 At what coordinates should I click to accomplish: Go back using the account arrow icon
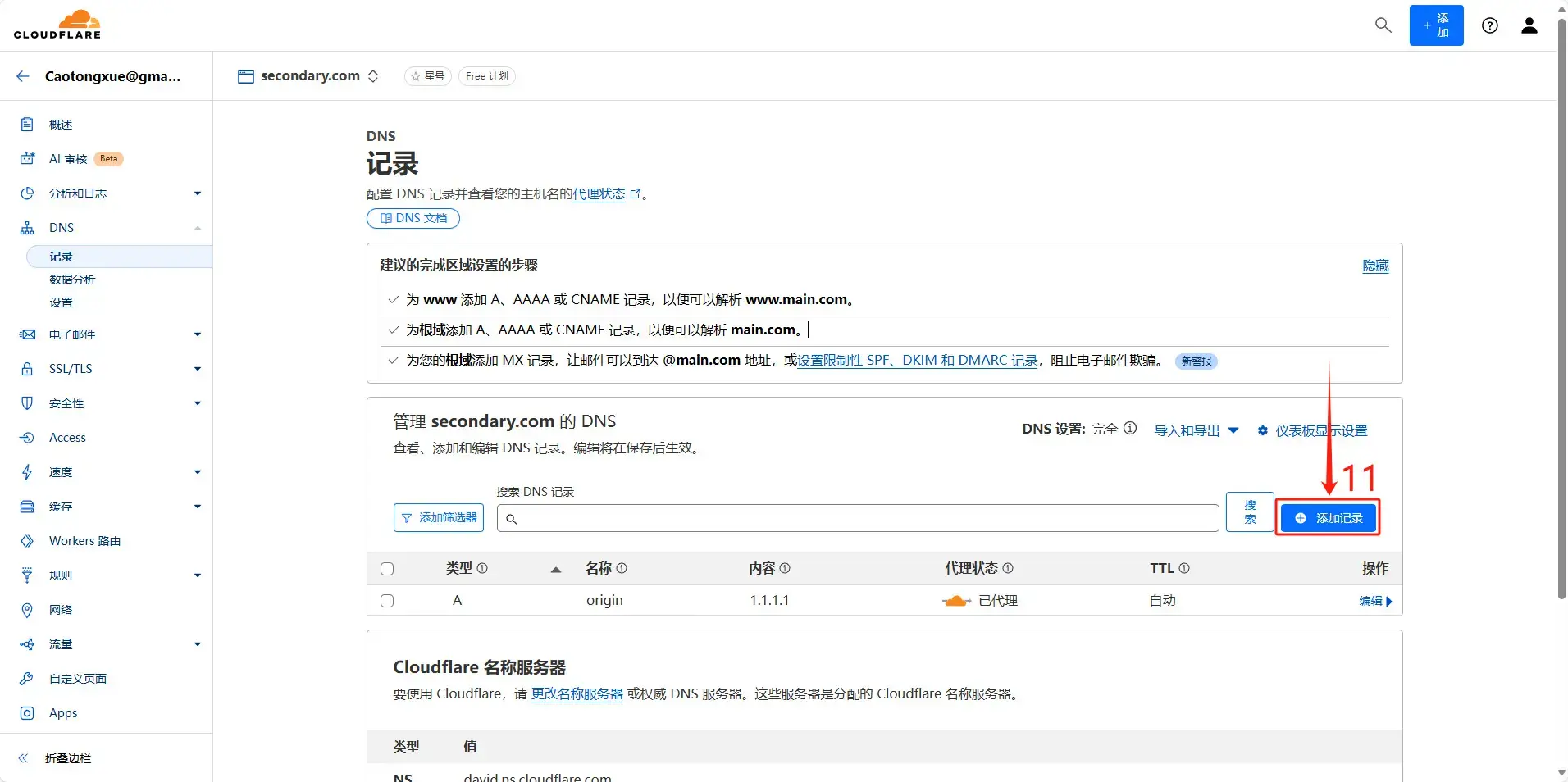coord(23,76)
